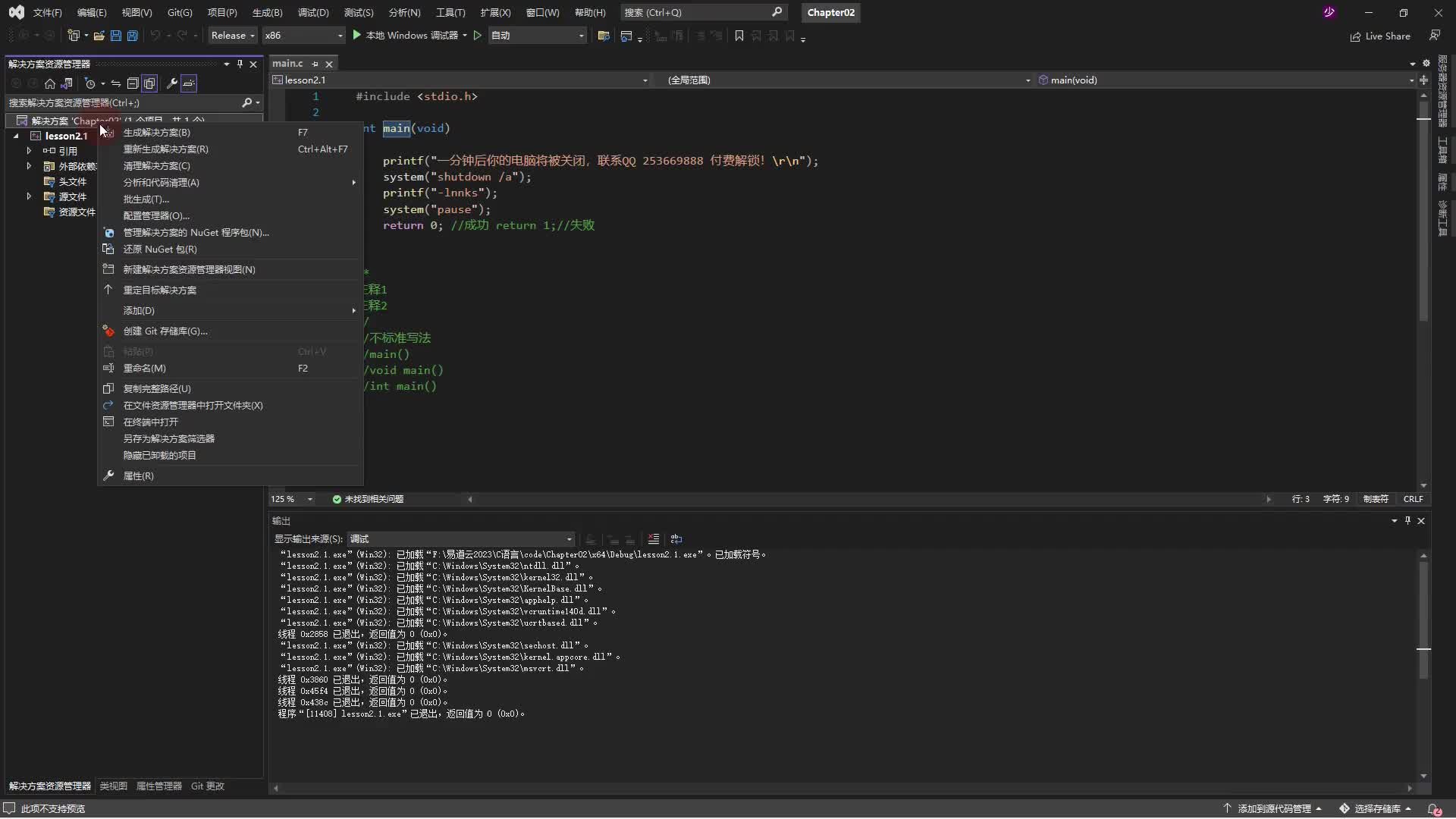Screen dimensions: 1456x819
Task: Click the open file folder icon
Action: click(x=99, y=36)
